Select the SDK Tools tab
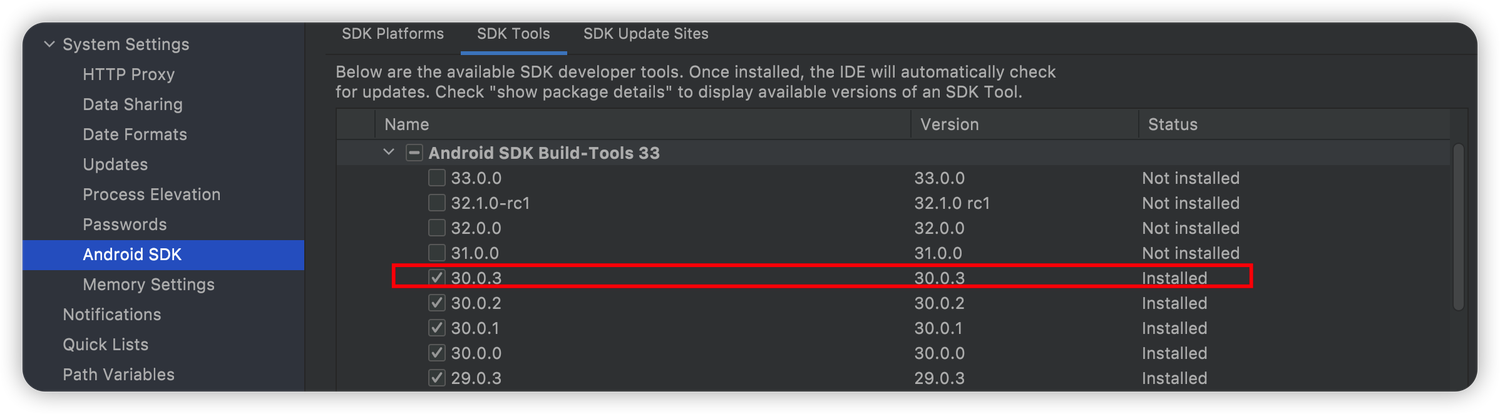Screen dimensions: 1500x414 point(513,34)
